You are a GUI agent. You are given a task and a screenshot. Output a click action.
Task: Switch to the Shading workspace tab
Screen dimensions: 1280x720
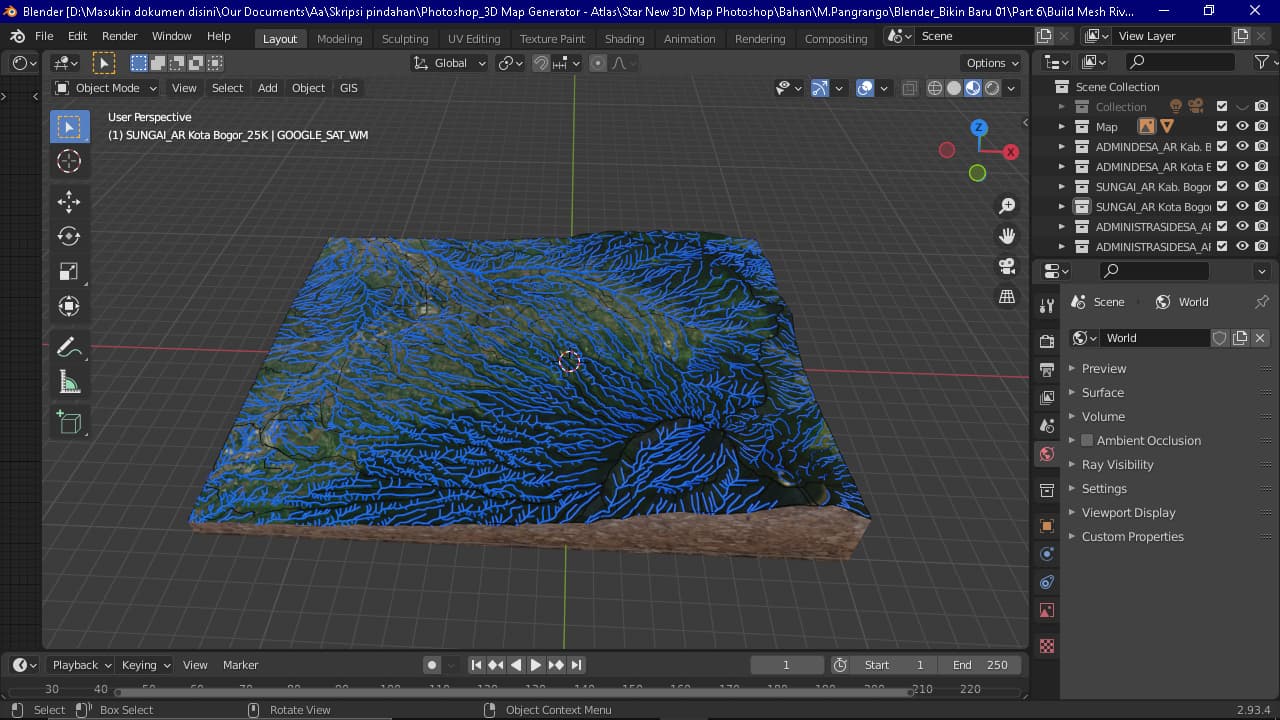coord(624,39)
